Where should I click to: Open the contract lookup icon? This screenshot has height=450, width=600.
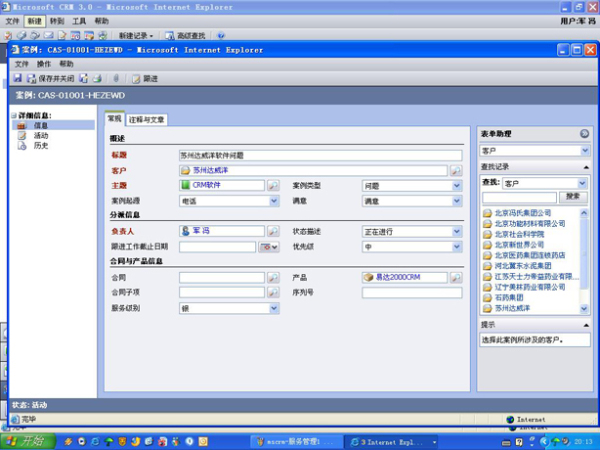click(x=273, y=277)
